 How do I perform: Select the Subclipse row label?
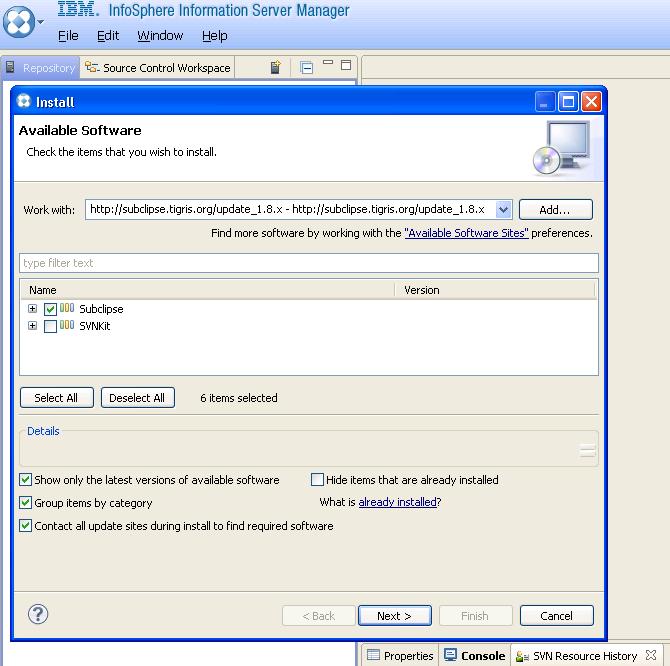point(101,309)
